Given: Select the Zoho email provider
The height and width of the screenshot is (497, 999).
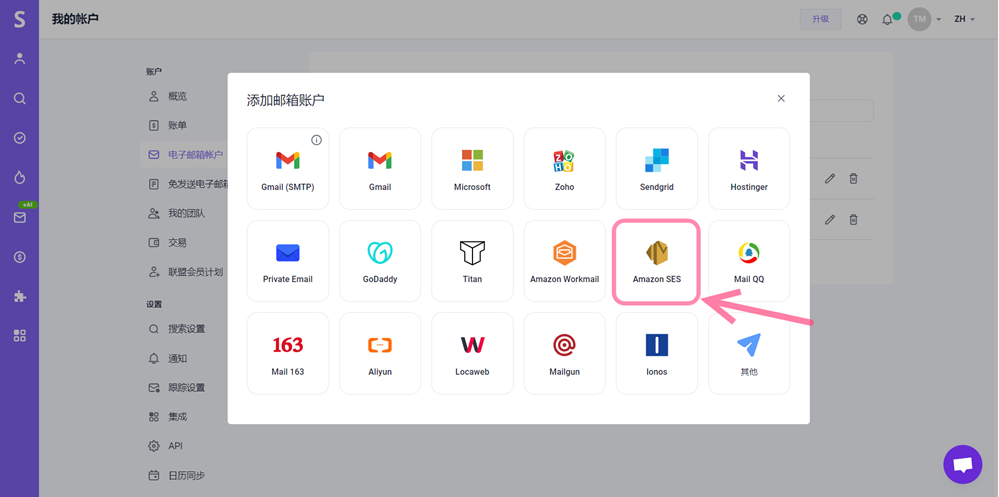Looking at the screenshot, I should click(564, 168).
